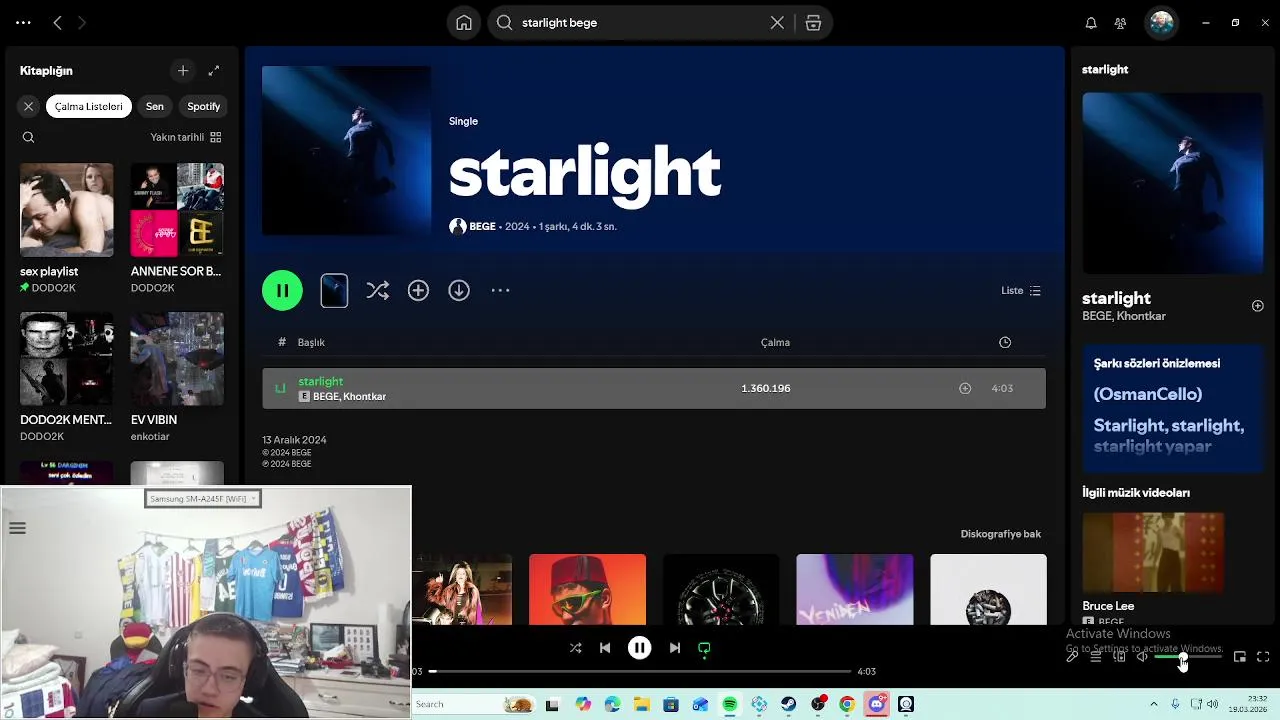The height and width of the screenshot is (720, 1280).
Task: Pause playback in the player bar
Action: click(639, 648)
